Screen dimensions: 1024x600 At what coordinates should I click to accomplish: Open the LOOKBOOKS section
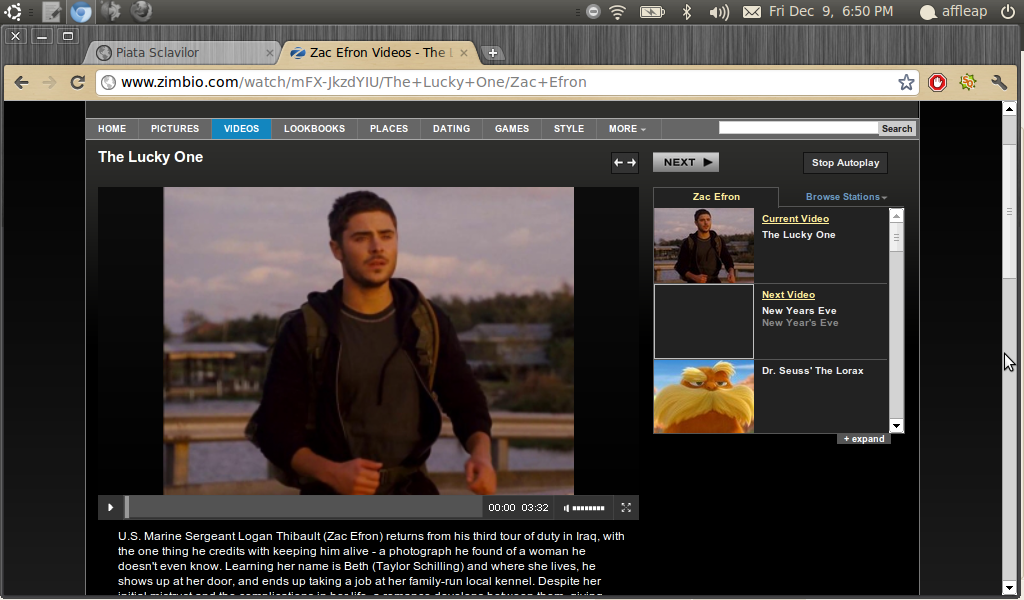(x=314, y=129)
